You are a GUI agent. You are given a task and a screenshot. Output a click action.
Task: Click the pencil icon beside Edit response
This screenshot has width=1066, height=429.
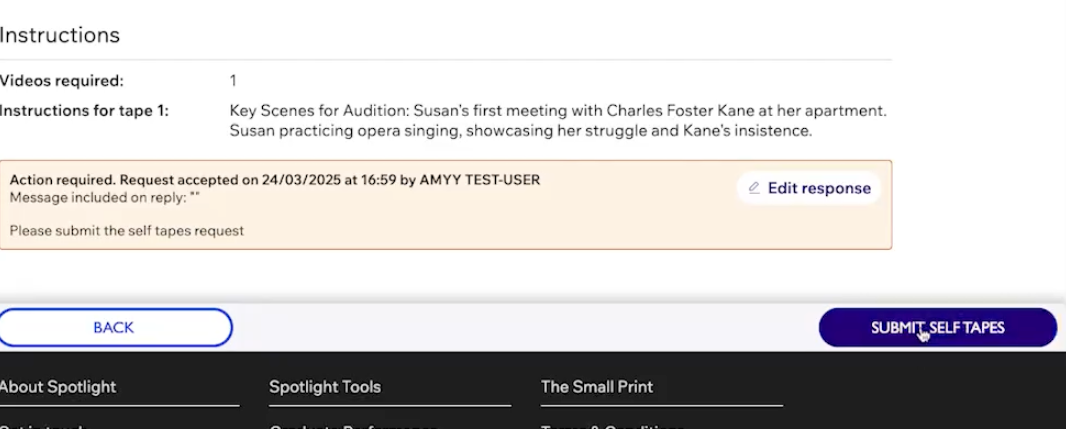pyautogui.click(x=754, y=188)
